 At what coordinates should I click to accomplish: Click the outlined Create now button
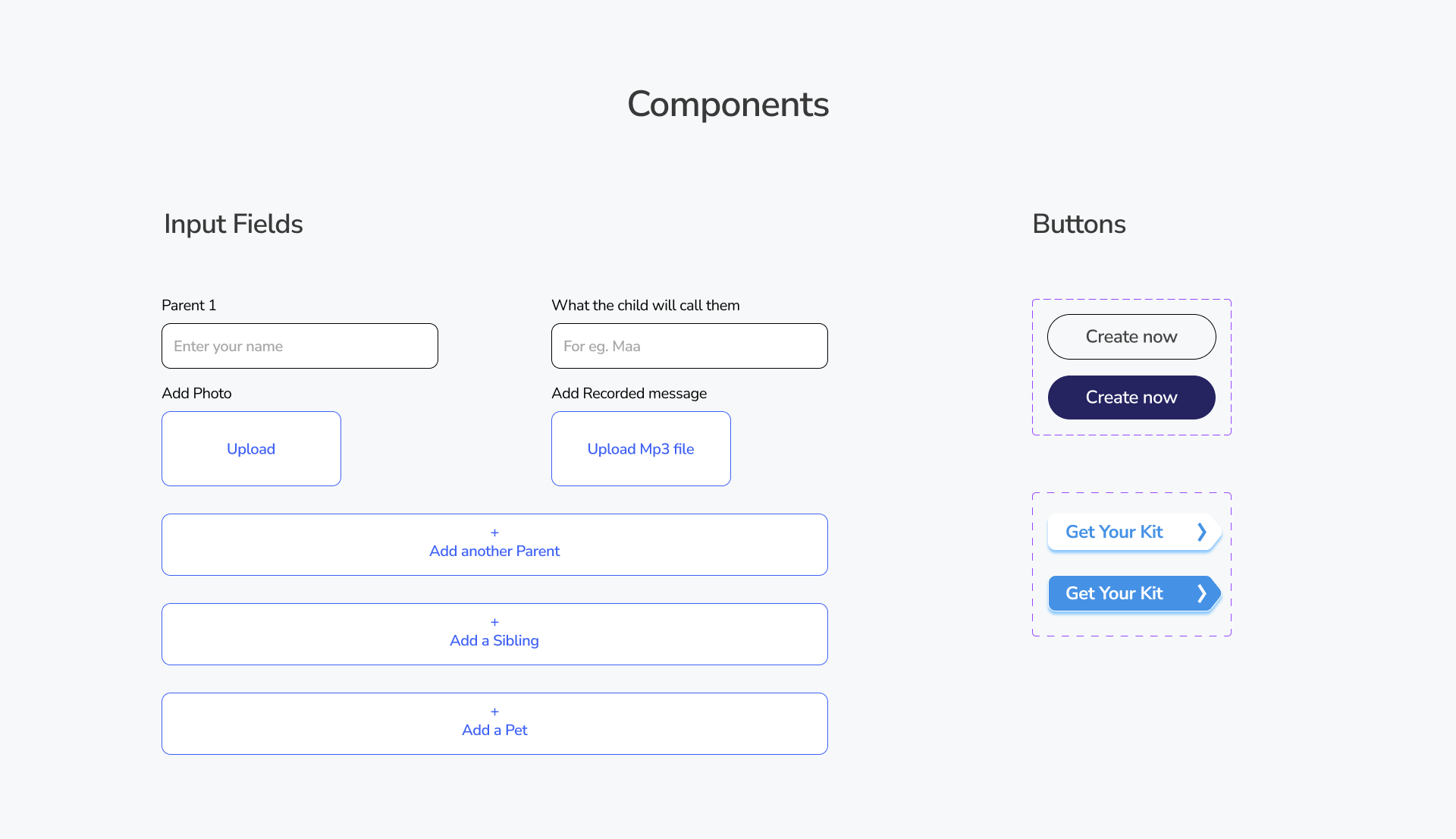tap(1131, 337)
